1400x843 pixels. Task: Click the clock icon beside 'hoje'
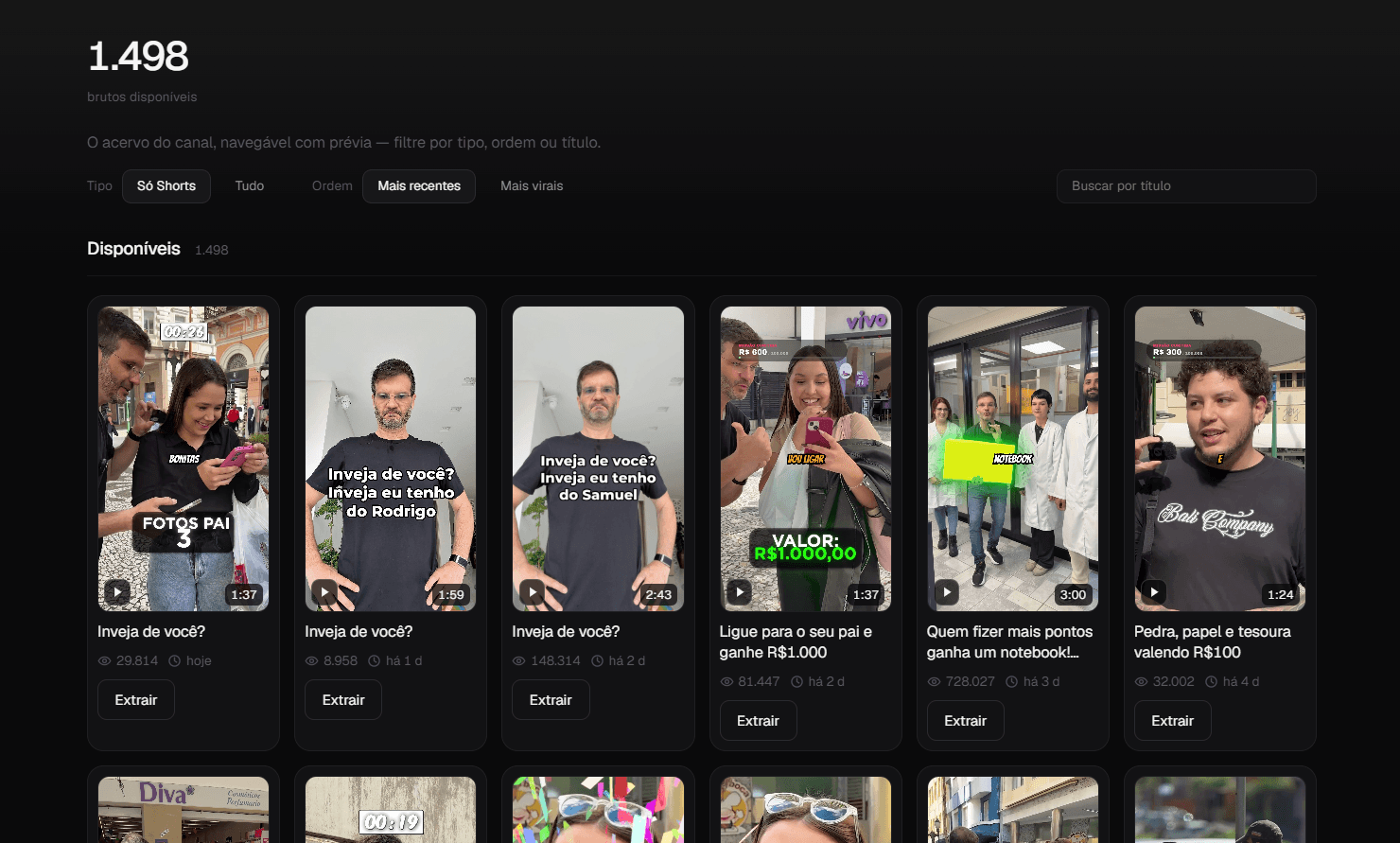pyautogui.click(x=175, y=660)
